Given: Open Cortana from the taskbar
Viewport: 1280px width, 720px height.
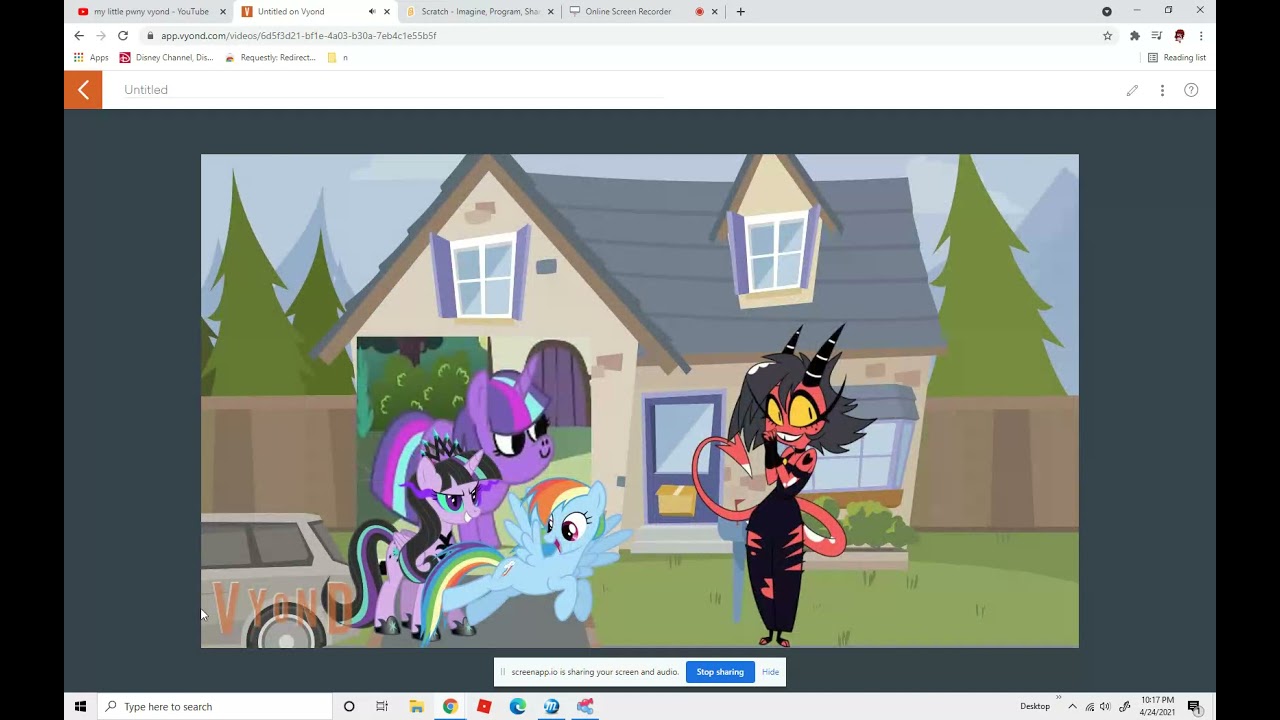Looking at the screenshot, I should 349,707.
